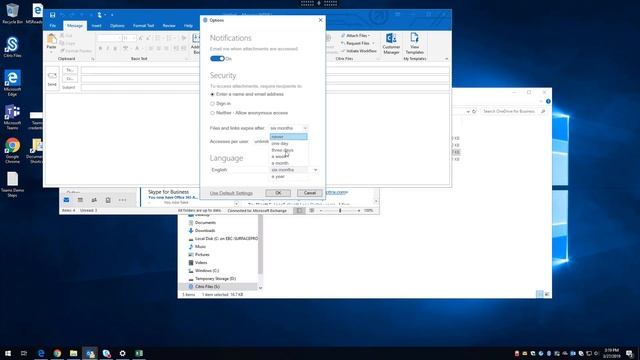Switch to Calendar view in Outlook navigation bar
640x360 pixels.
[x=80, y=200]
